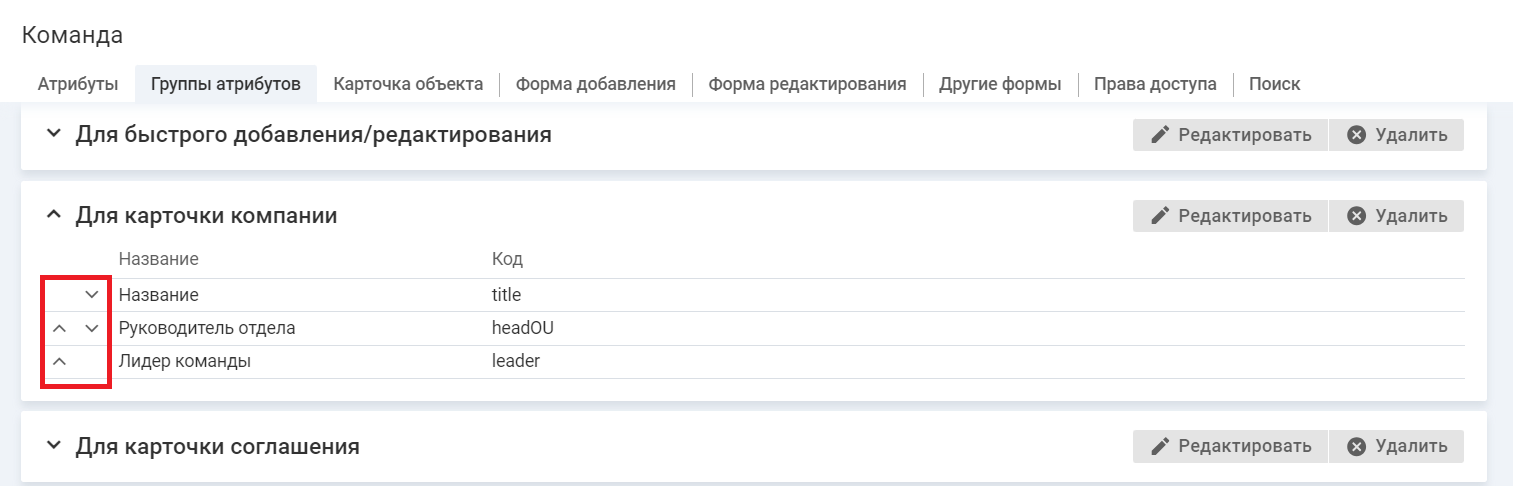The image size is (1513, 486).
Task: Open the Другие формы tab
Action: click(1000, 84)
